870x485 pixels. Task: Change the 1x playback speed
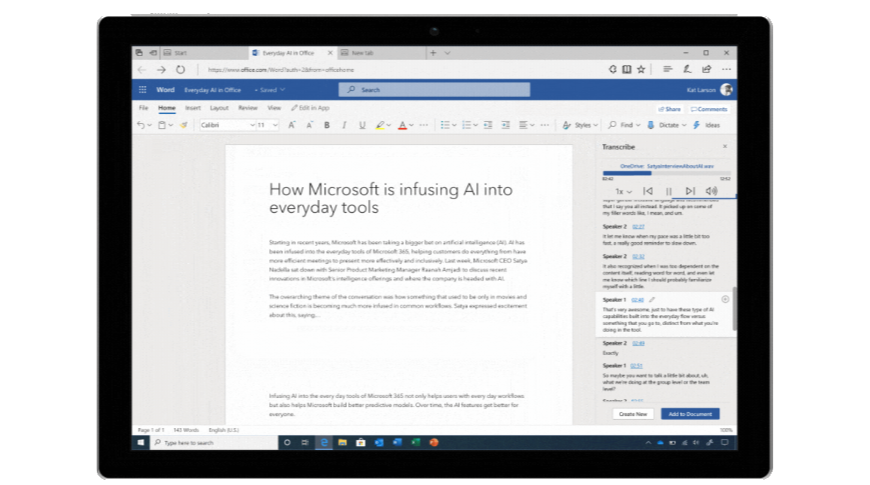point(624,191)
